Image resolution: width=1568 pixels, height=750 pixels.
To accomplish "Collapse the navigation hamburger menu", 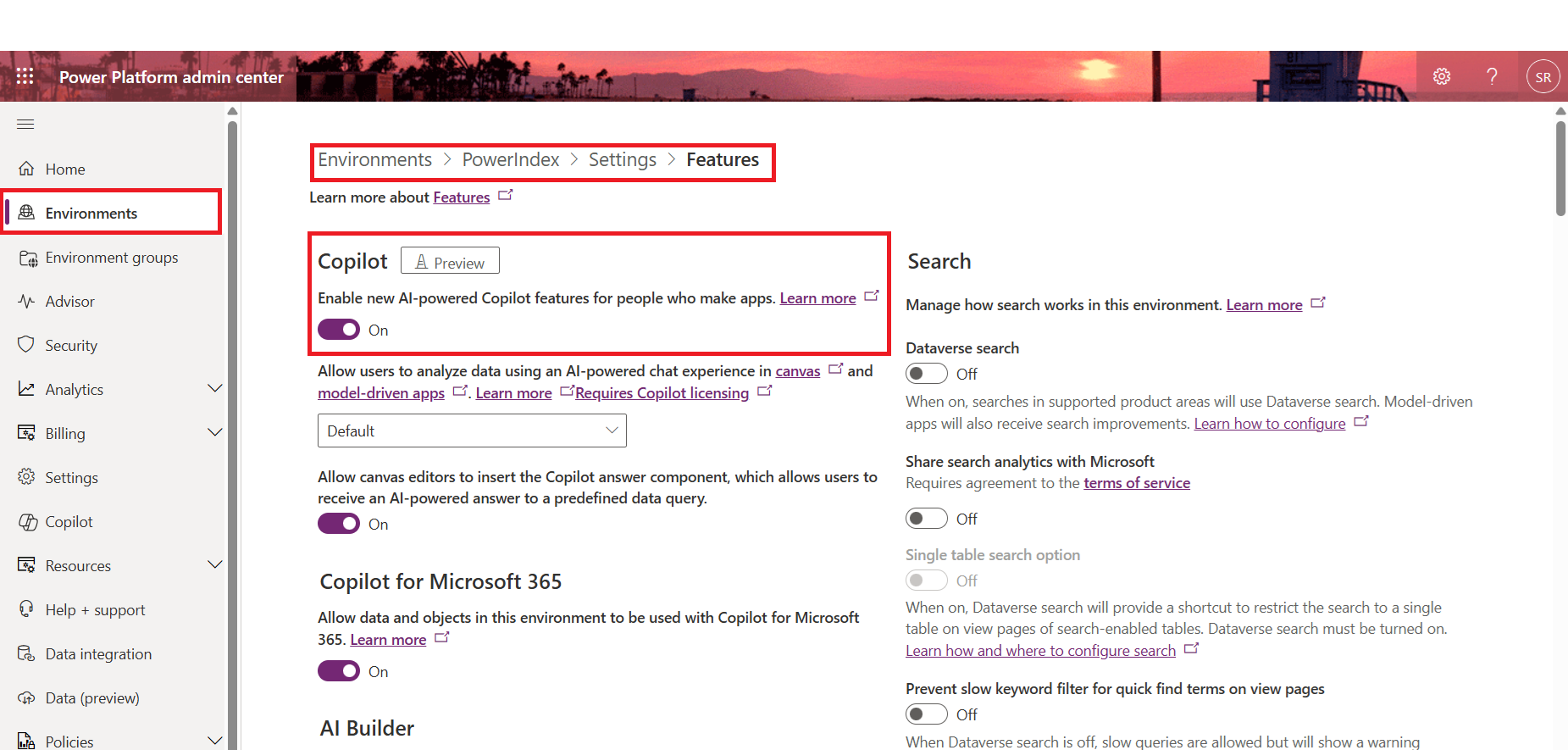I will (25, 125).
